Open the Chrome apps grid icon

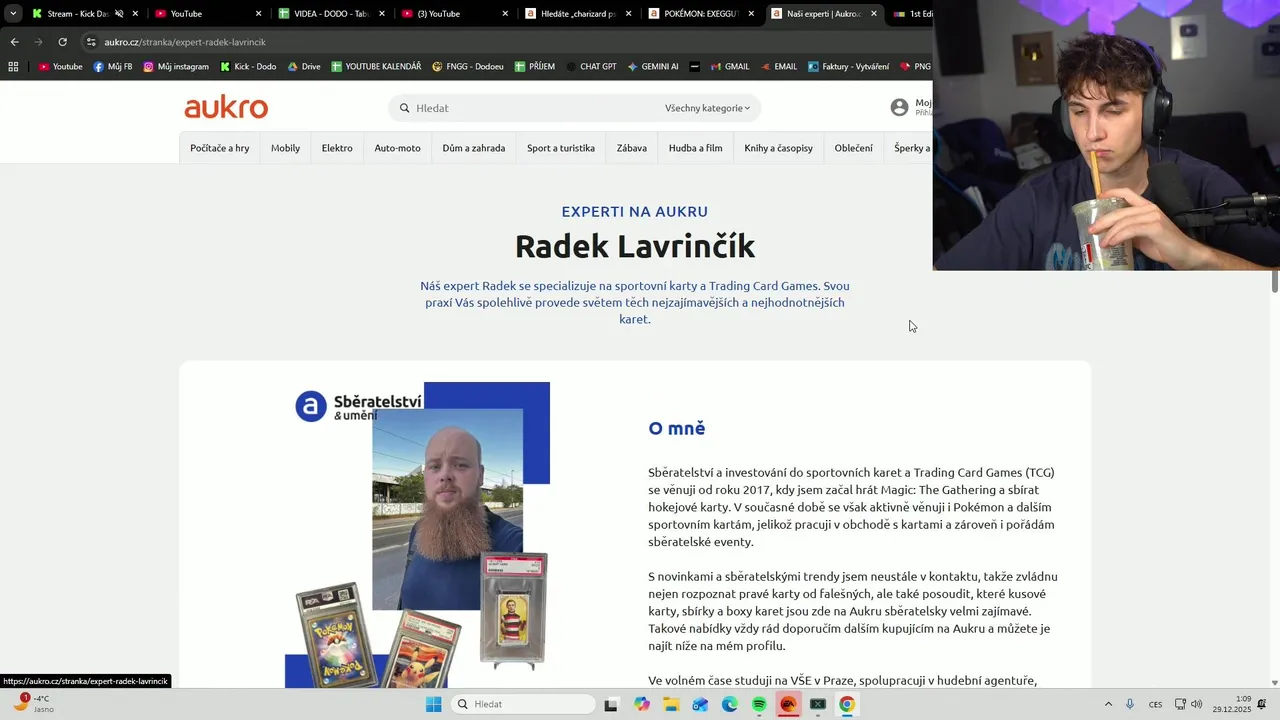pos(13,66)
